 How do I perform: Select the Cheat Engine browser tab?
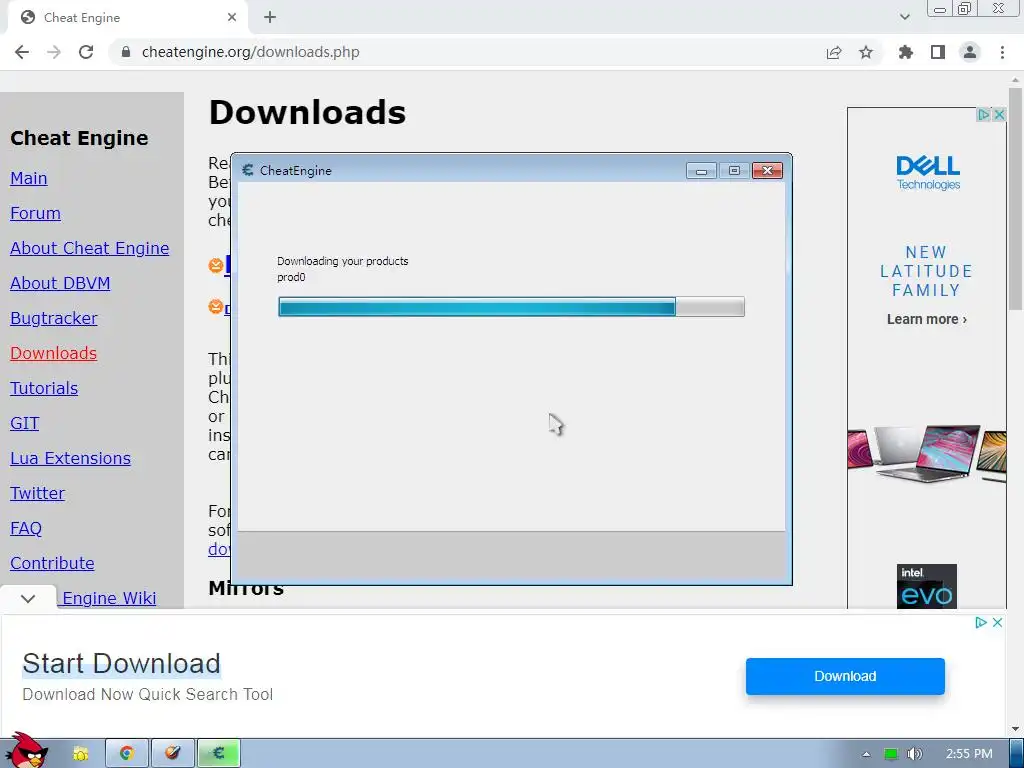tap(128, 18)
